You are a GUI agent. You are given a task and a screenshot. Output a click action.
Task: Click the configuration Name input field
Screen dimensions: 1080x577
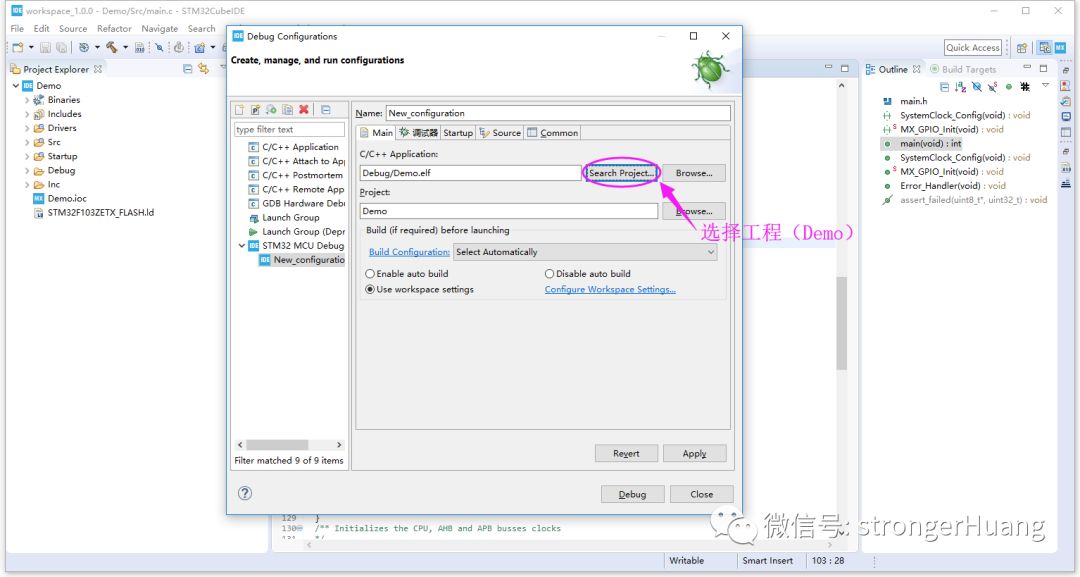pos(558,114)
